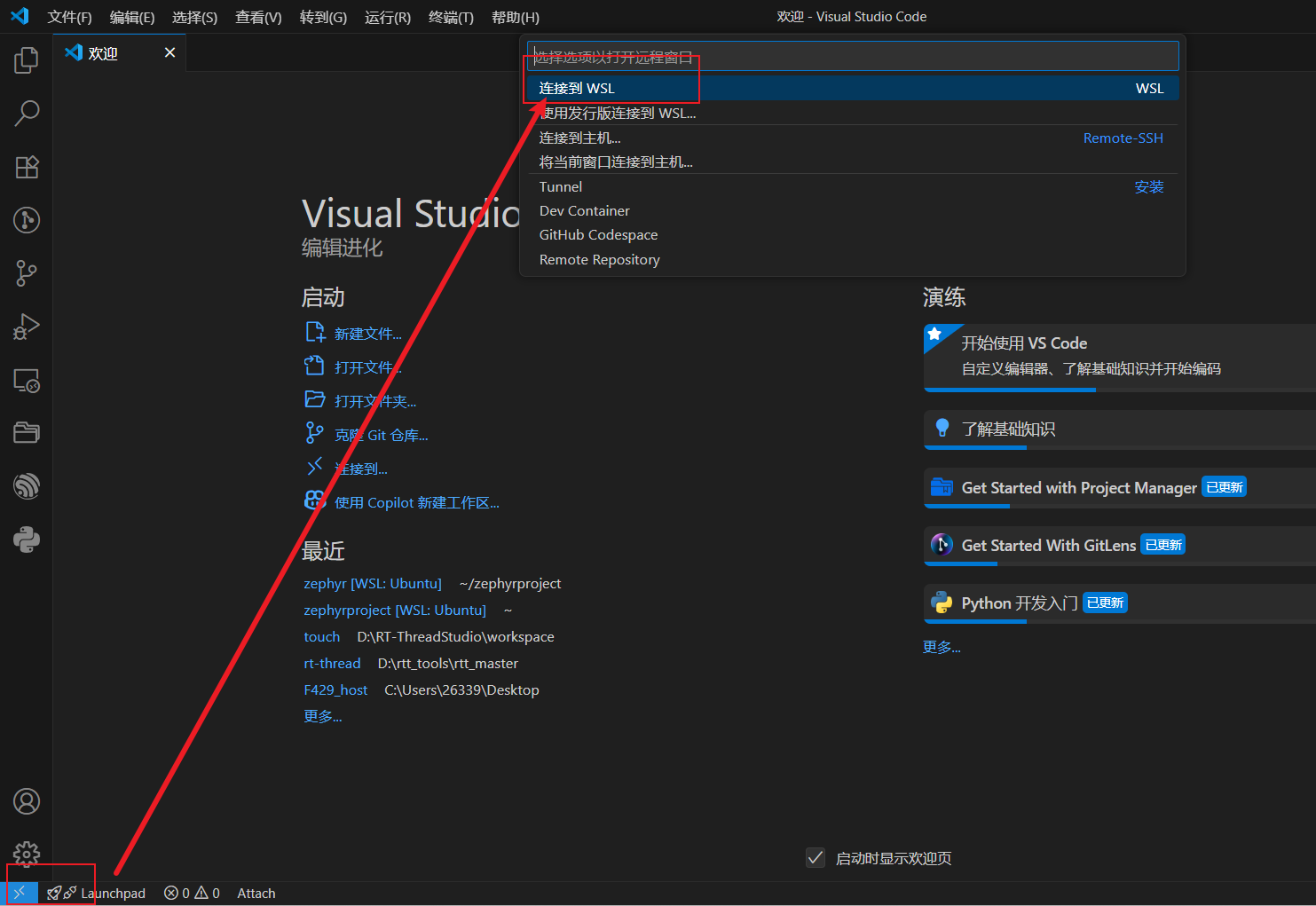This screenshot has height=906, width=1316.
Task: Open recent touch workspace
Action: 321,636
